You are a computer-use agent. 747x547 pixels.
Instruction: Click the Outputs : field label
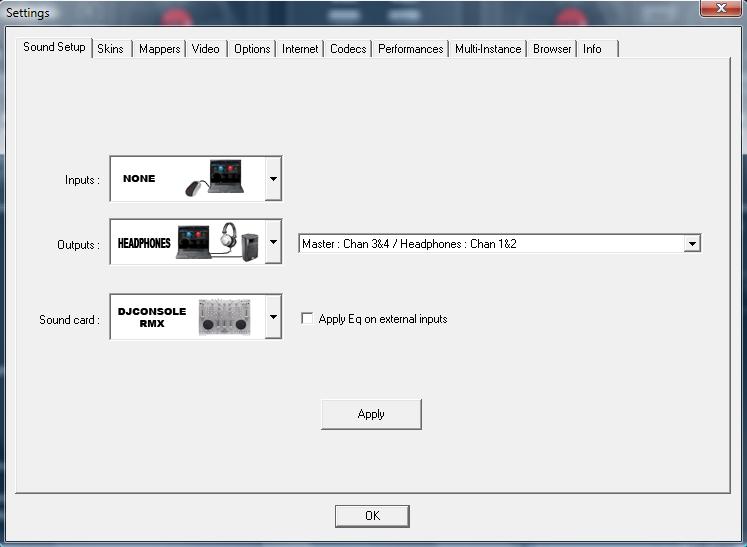pyautogui.click(x=78, y=244)
